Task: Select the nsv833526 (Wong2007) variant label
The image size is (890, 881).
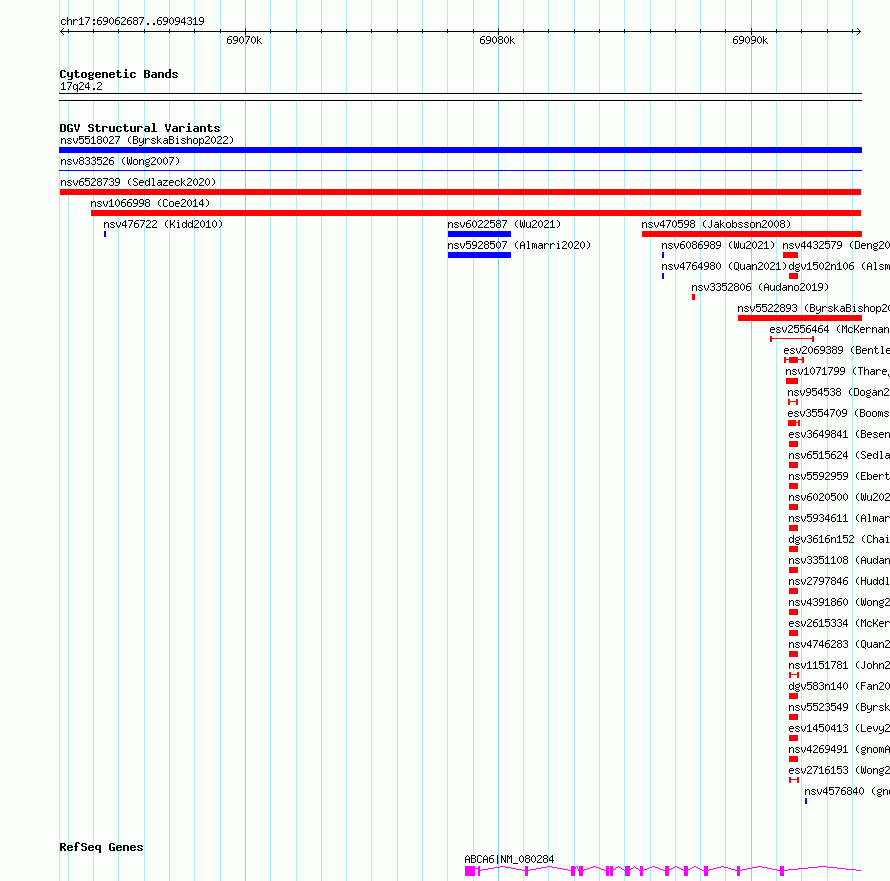Action: tap(120, 161)
